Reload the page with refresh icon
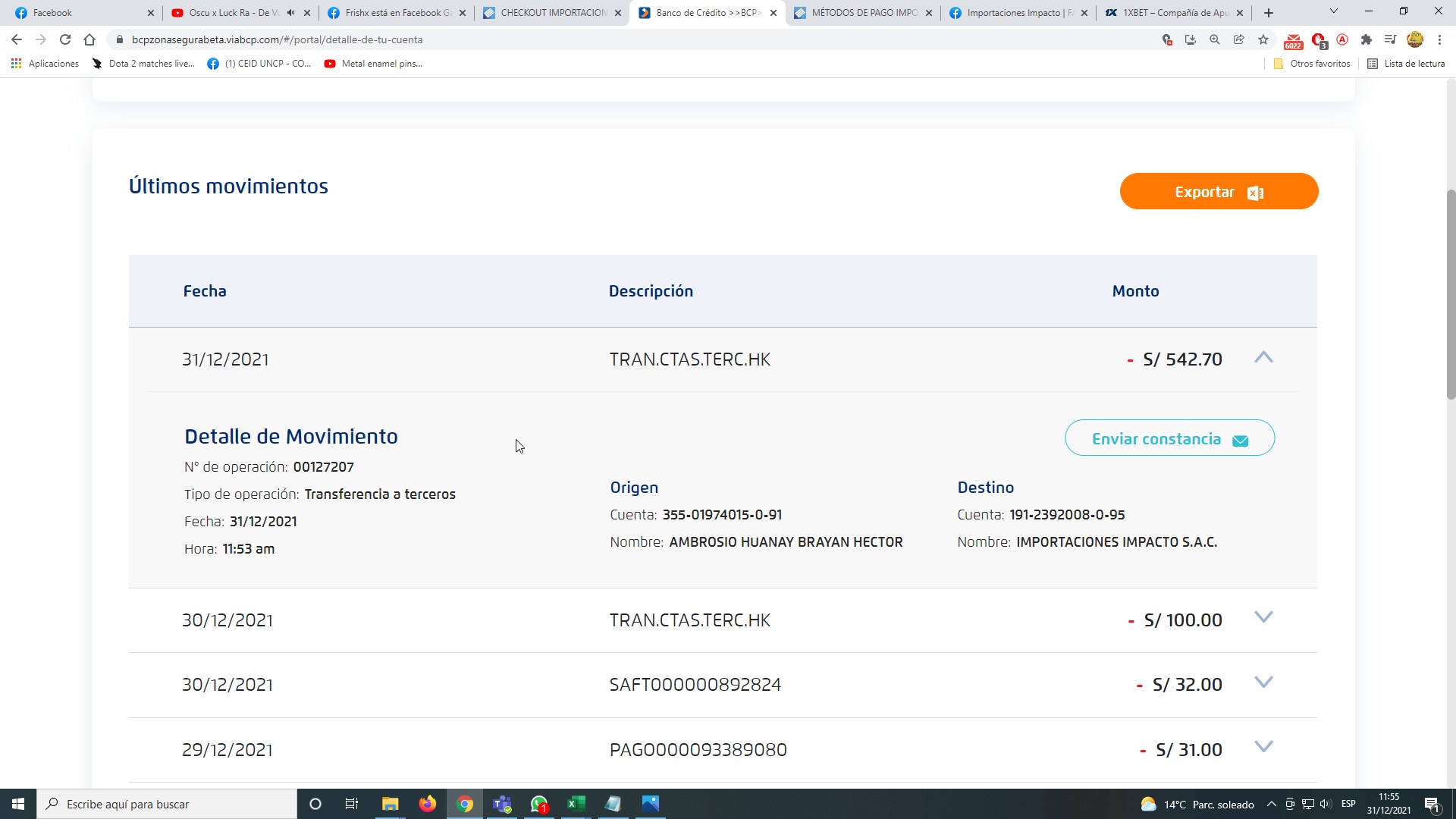The height and width of the screenshot is (819, 1456). (x=65, y=39)
